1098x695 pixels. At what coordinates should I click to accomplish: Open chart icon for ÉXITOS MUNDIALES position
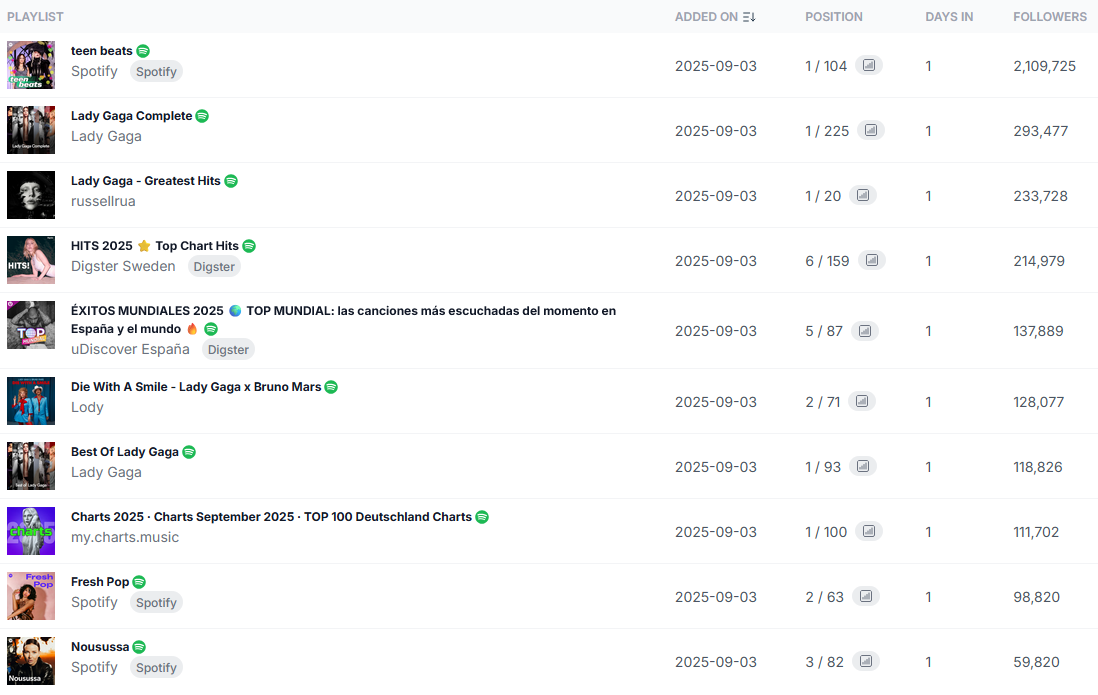pyautogui.click(x=865, y=331)
